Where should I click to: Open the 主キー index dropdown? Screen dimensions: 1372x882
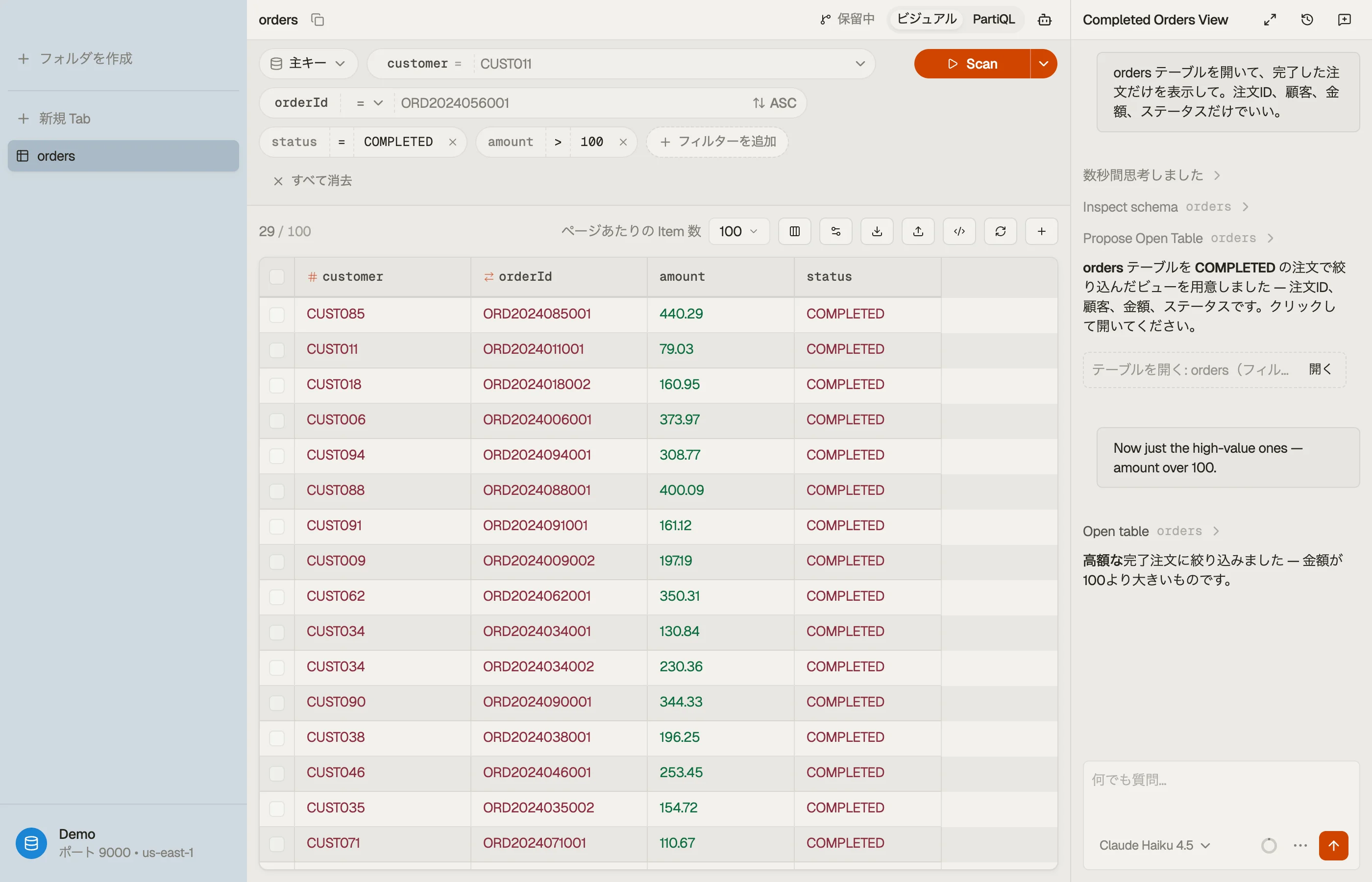coord(308,64)
